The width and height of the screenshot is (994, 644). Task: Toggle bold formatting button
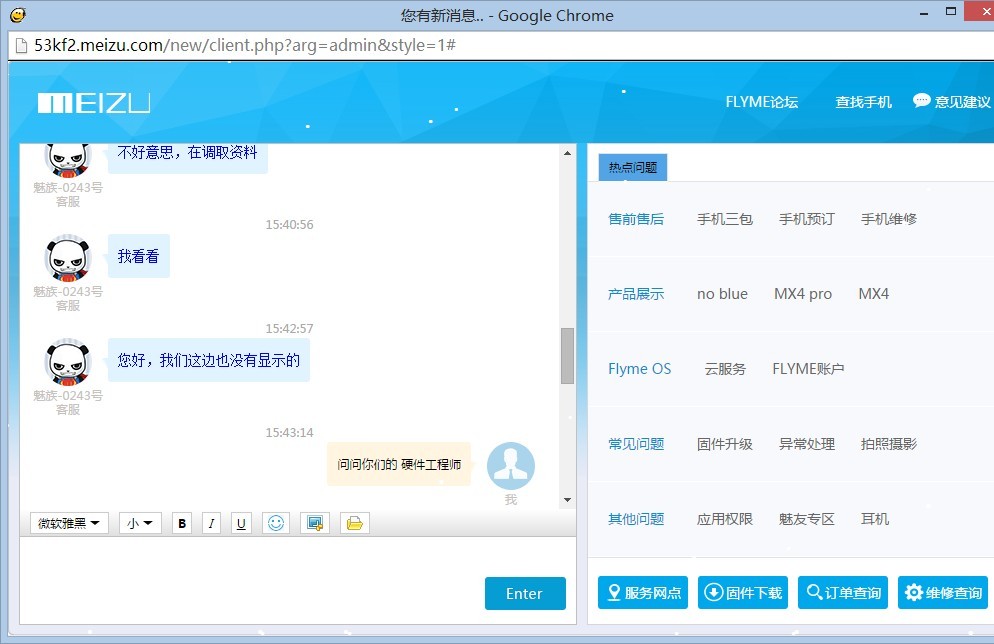(183, 524)
